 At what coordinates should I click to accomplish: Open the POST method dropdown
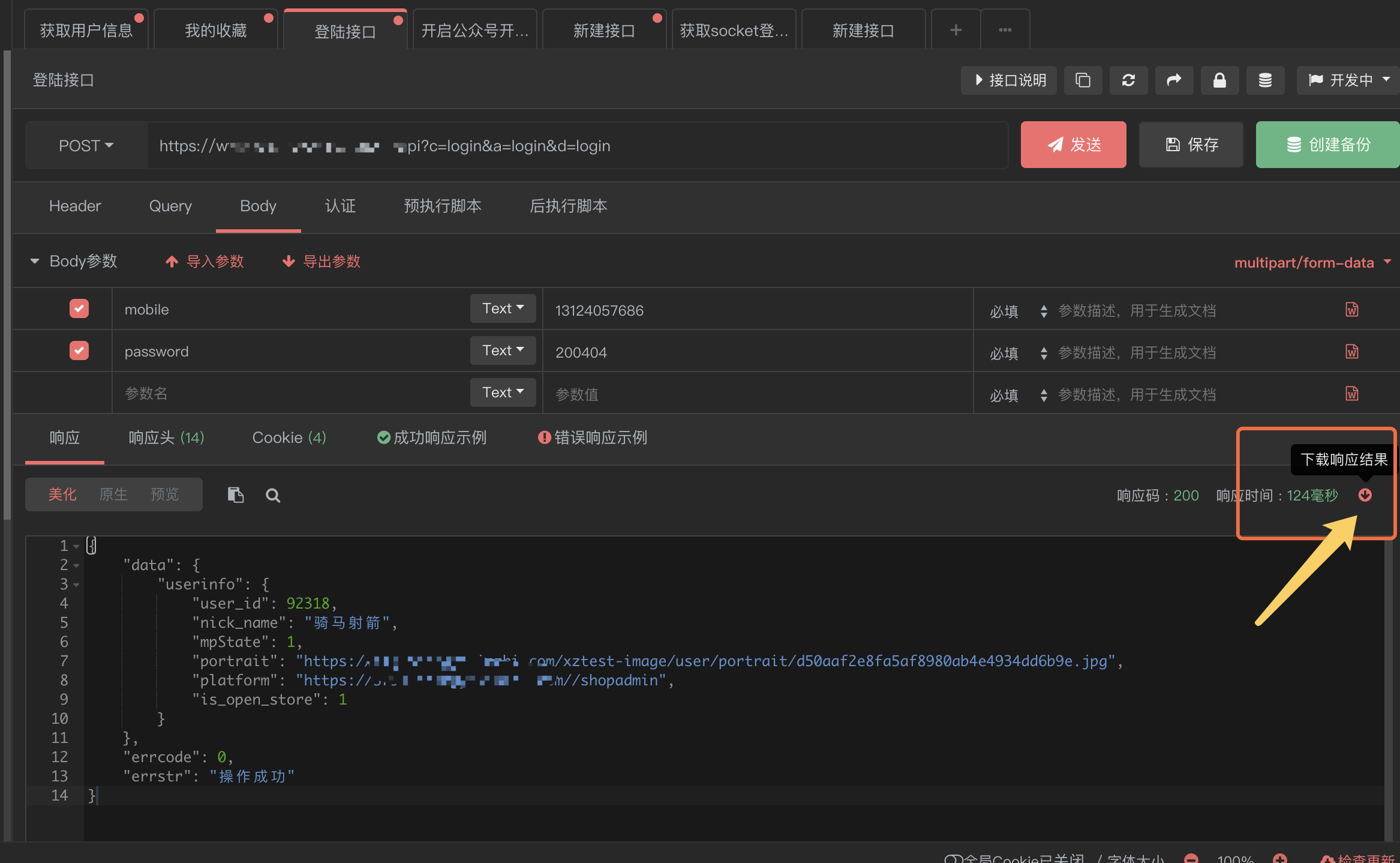[x=86, y=146]
